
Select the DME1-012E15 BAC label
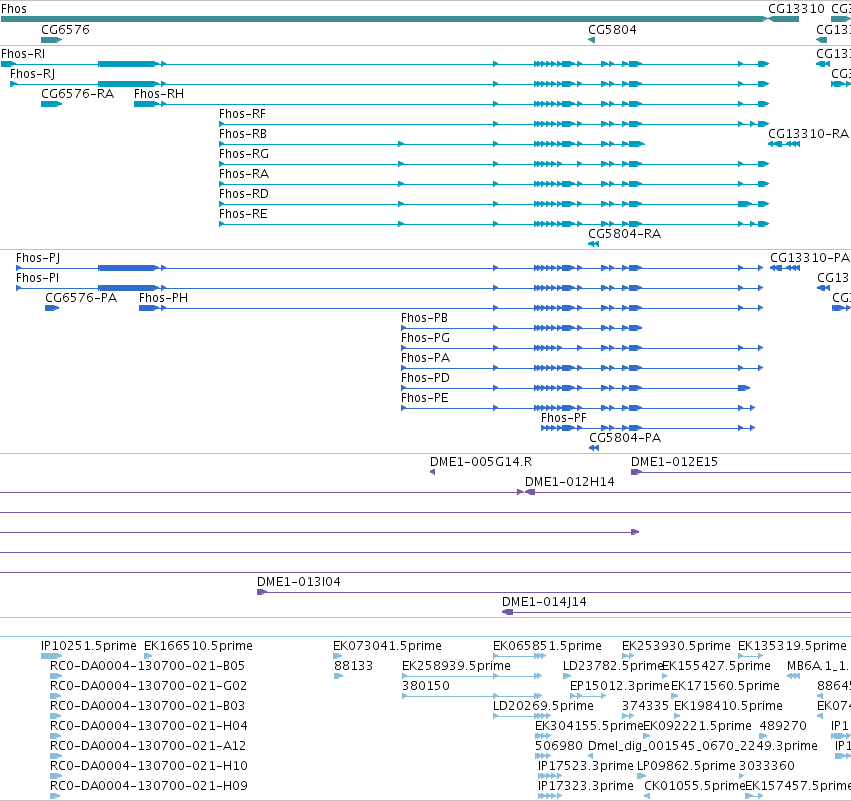[x=674, y=462]
